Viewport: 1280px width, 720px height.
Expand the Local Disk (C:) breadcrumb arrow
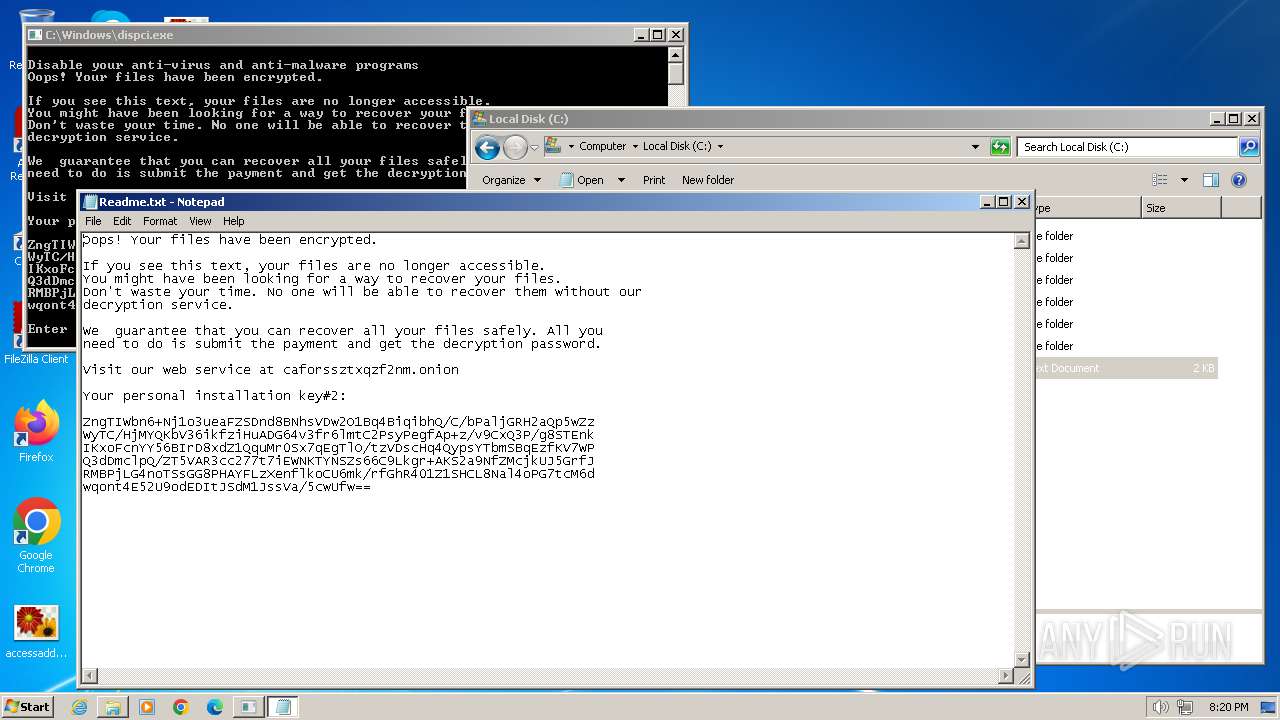pyautogui.click(x=719, y=146)
